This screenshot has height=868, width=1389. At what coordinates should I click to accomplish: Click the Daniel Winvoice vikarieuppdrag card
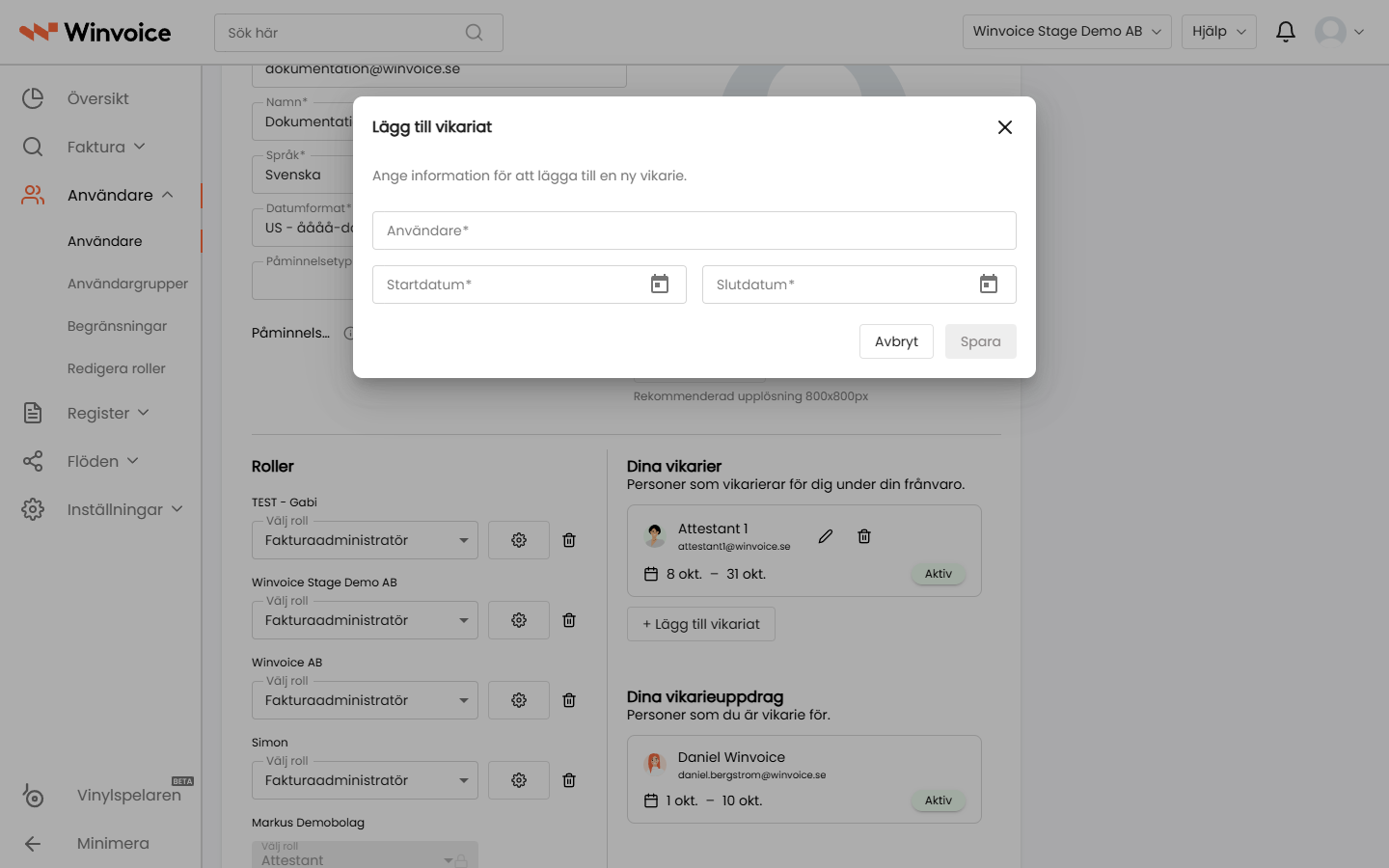click(x=804, y=779)
